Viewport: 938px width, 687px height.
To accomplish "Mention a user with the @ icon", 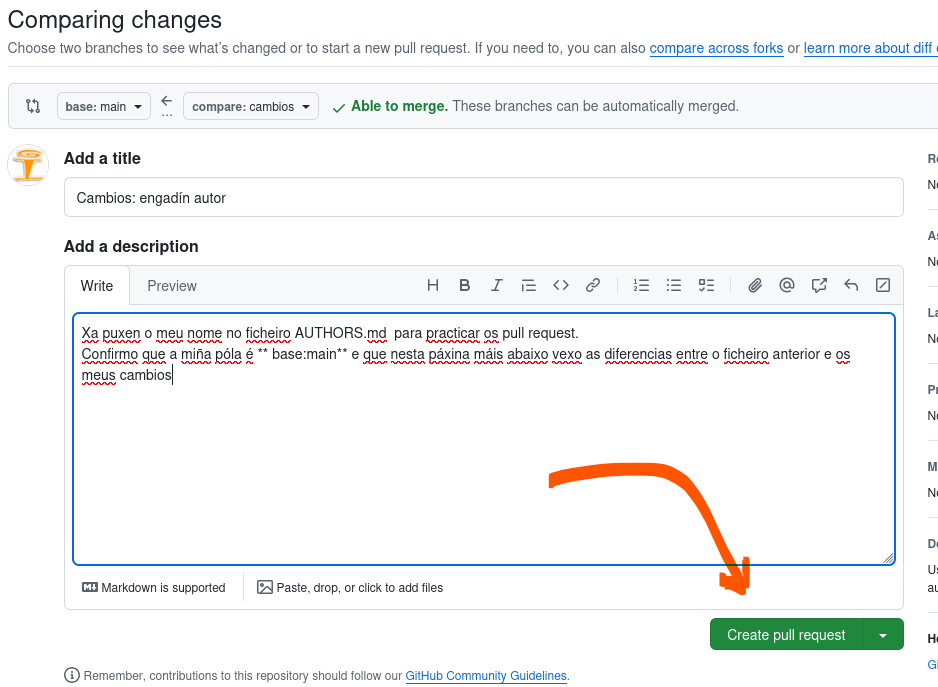I will (787, 285).
